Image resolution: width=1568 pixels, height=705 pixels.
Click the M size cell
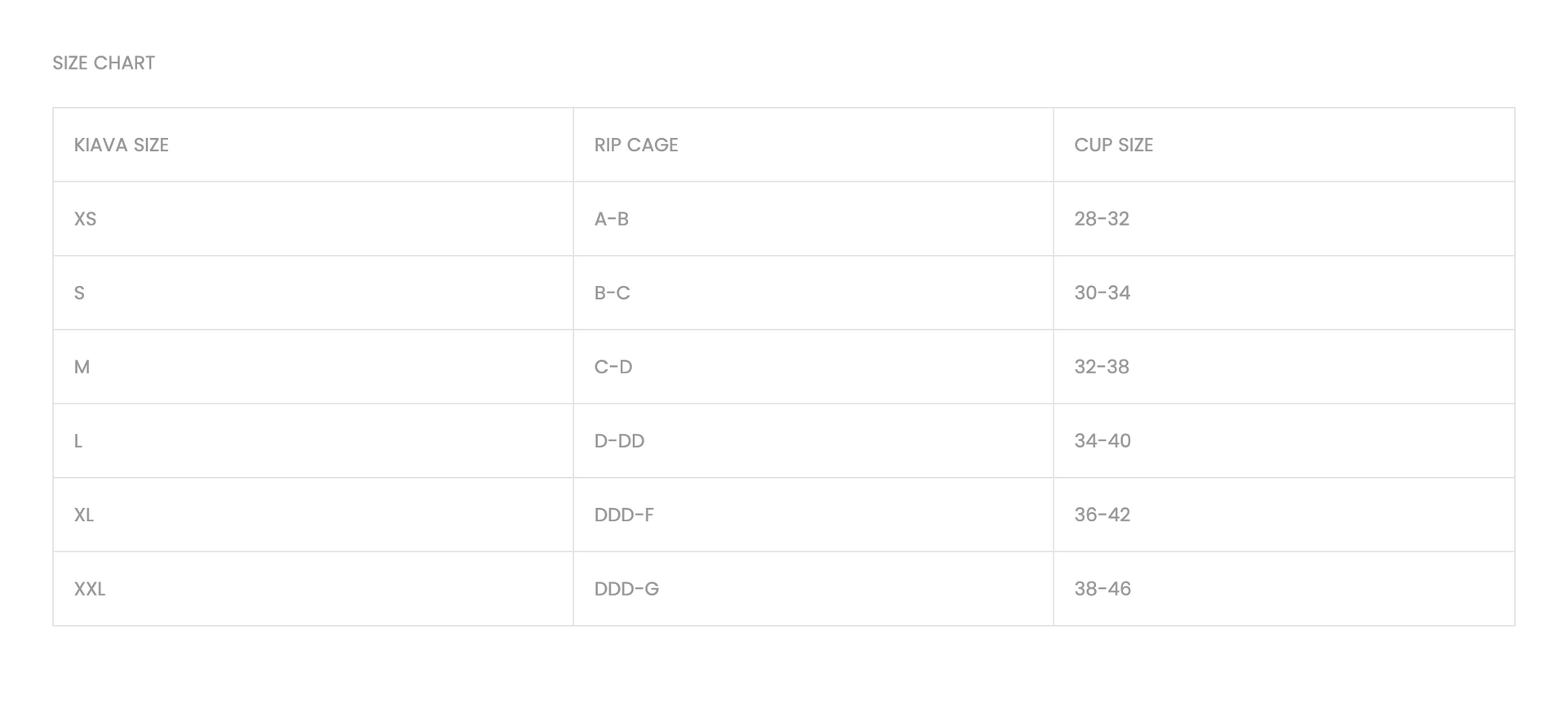point(82,367)
